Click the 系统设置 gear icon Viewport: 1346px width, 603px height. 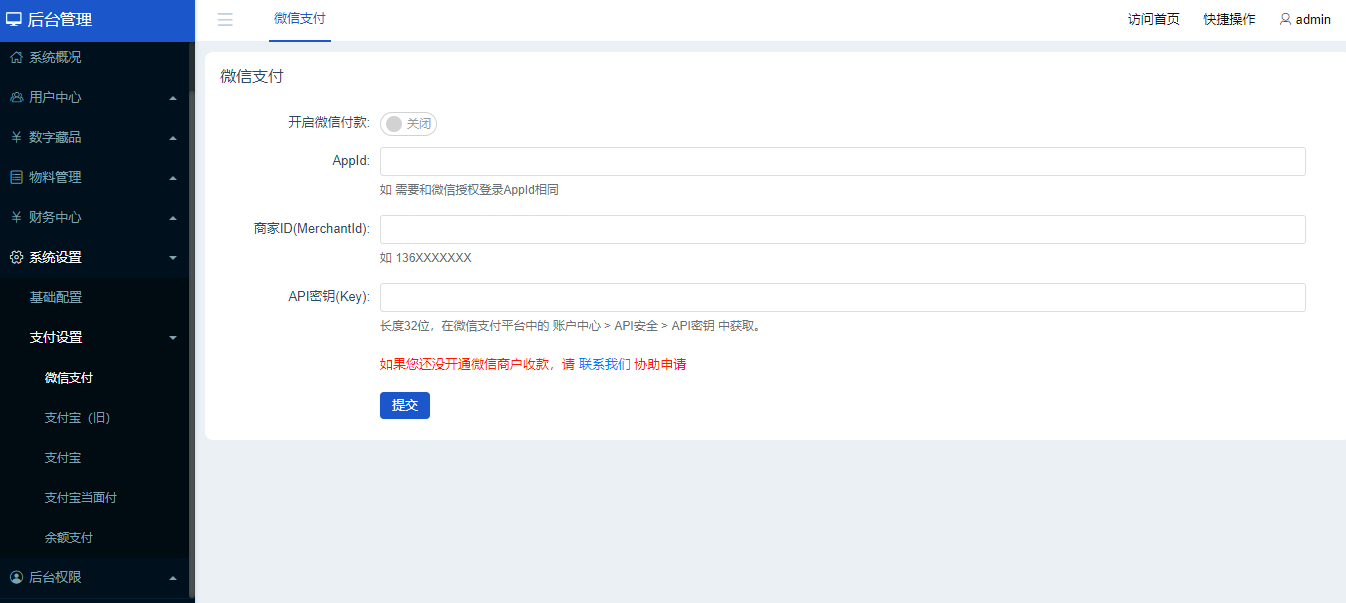coord(15,257)
